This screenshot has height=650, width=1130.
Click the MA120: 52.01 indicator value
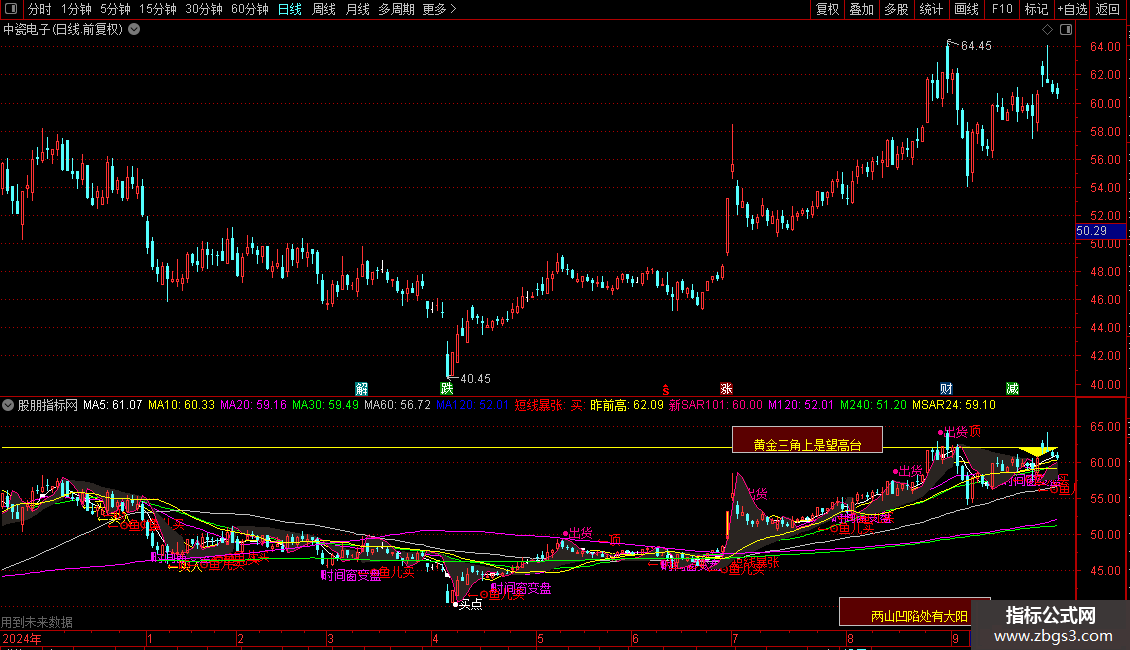(x=472, y=405)
